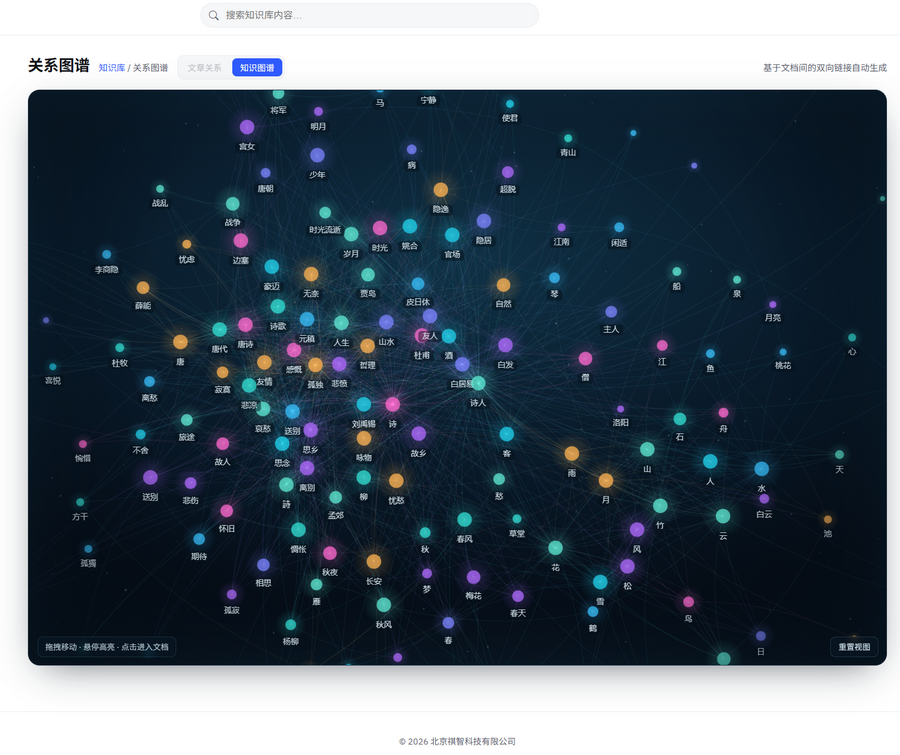This screenshot has width=900, height=755.
Task: Click the 梅花 node
Action: click(474, 577)
